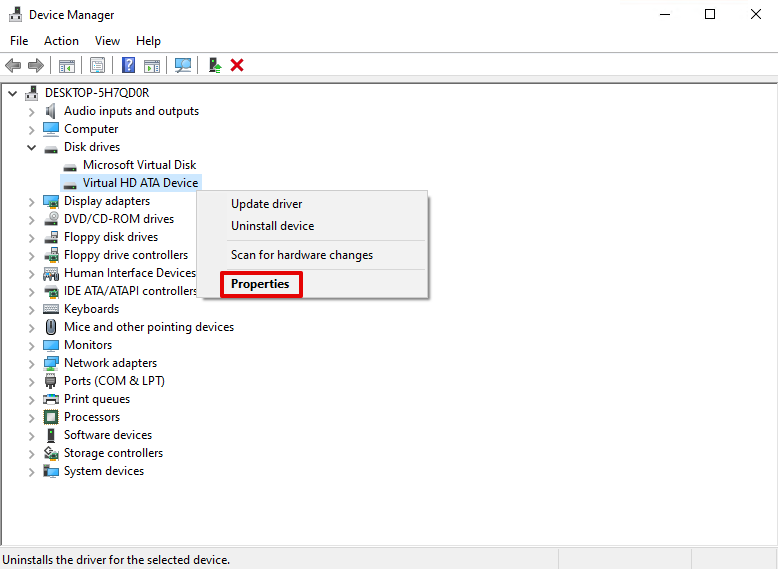Click the Forward arrow in toolbar

click(x=36, y=65)
